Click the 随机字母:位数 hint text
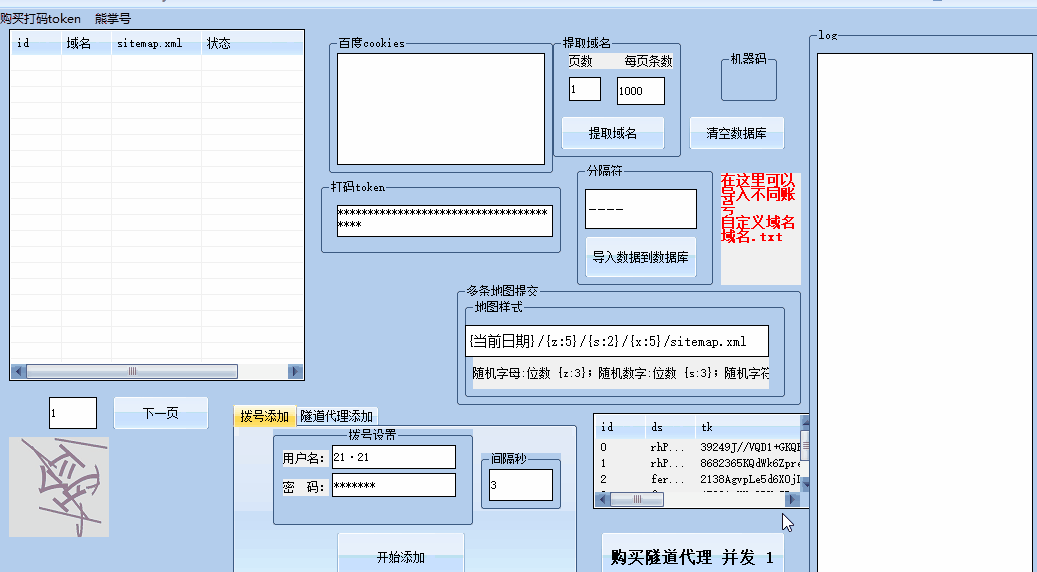The image size is (1037, 572). pos(620,374)
